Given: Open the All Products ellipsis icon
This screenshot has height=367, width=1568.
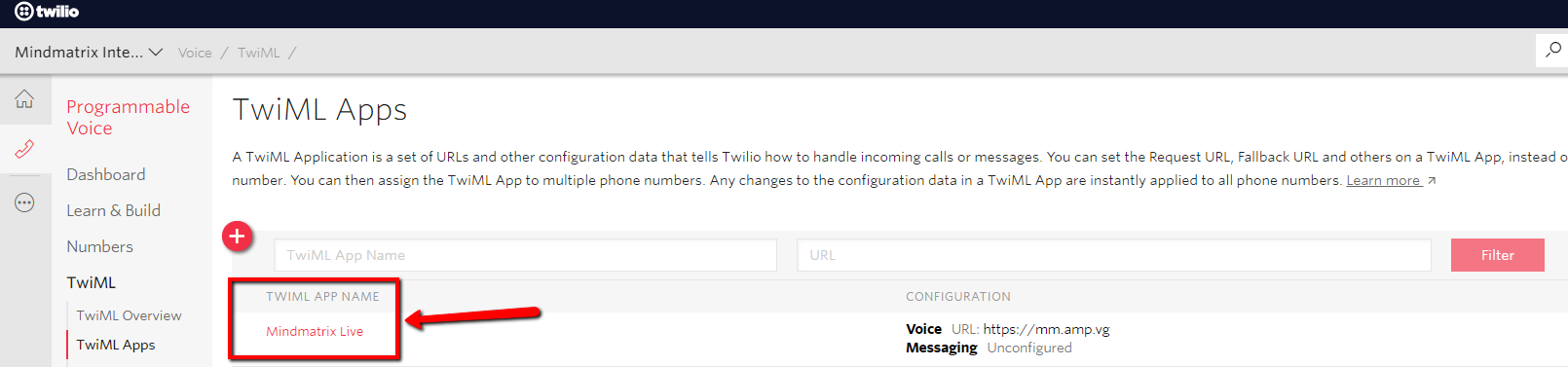Looking at the screenshot, I should coord(24,202).
